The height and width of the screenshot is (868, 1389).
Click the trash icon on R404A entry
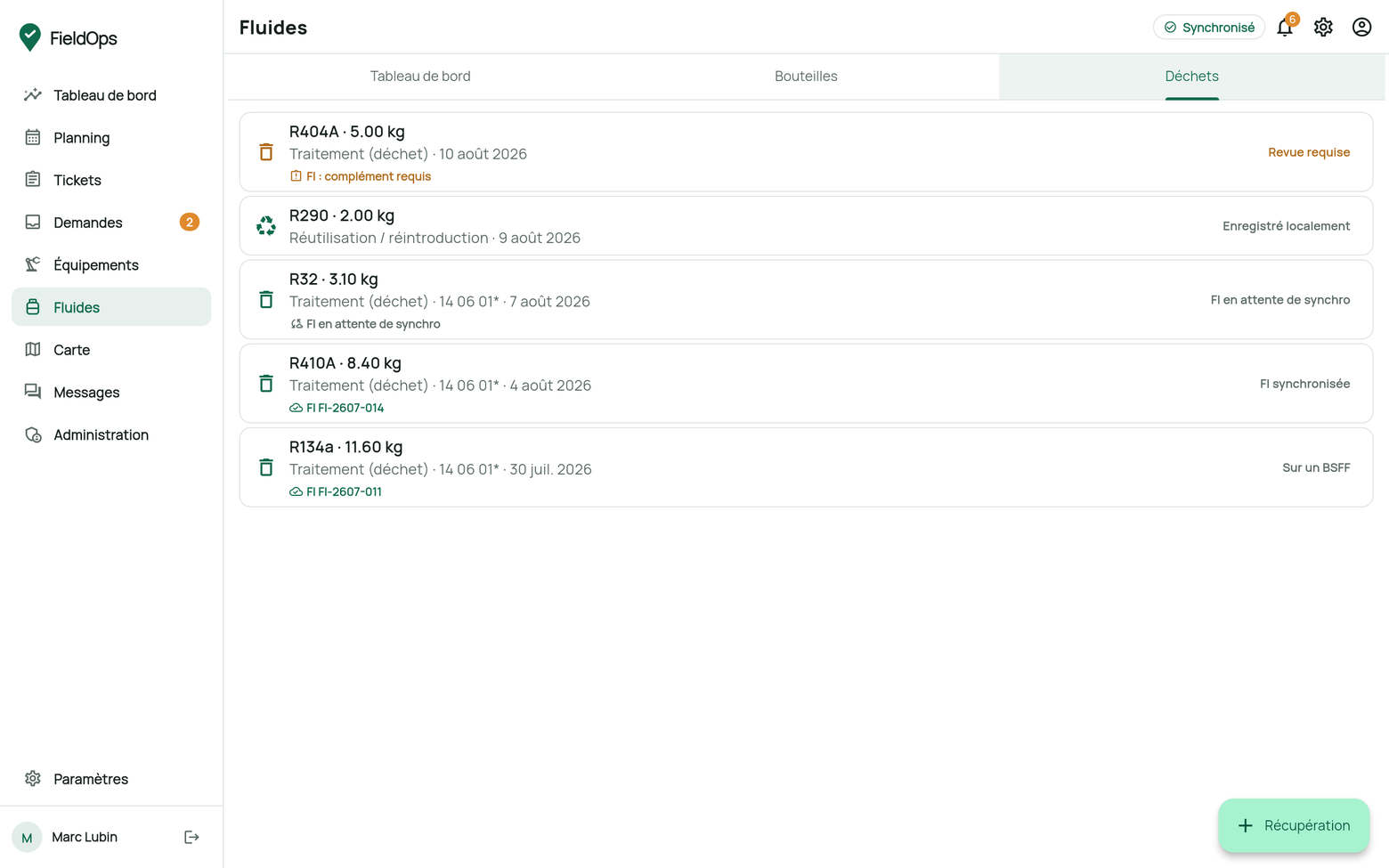(x=266, y=152)
